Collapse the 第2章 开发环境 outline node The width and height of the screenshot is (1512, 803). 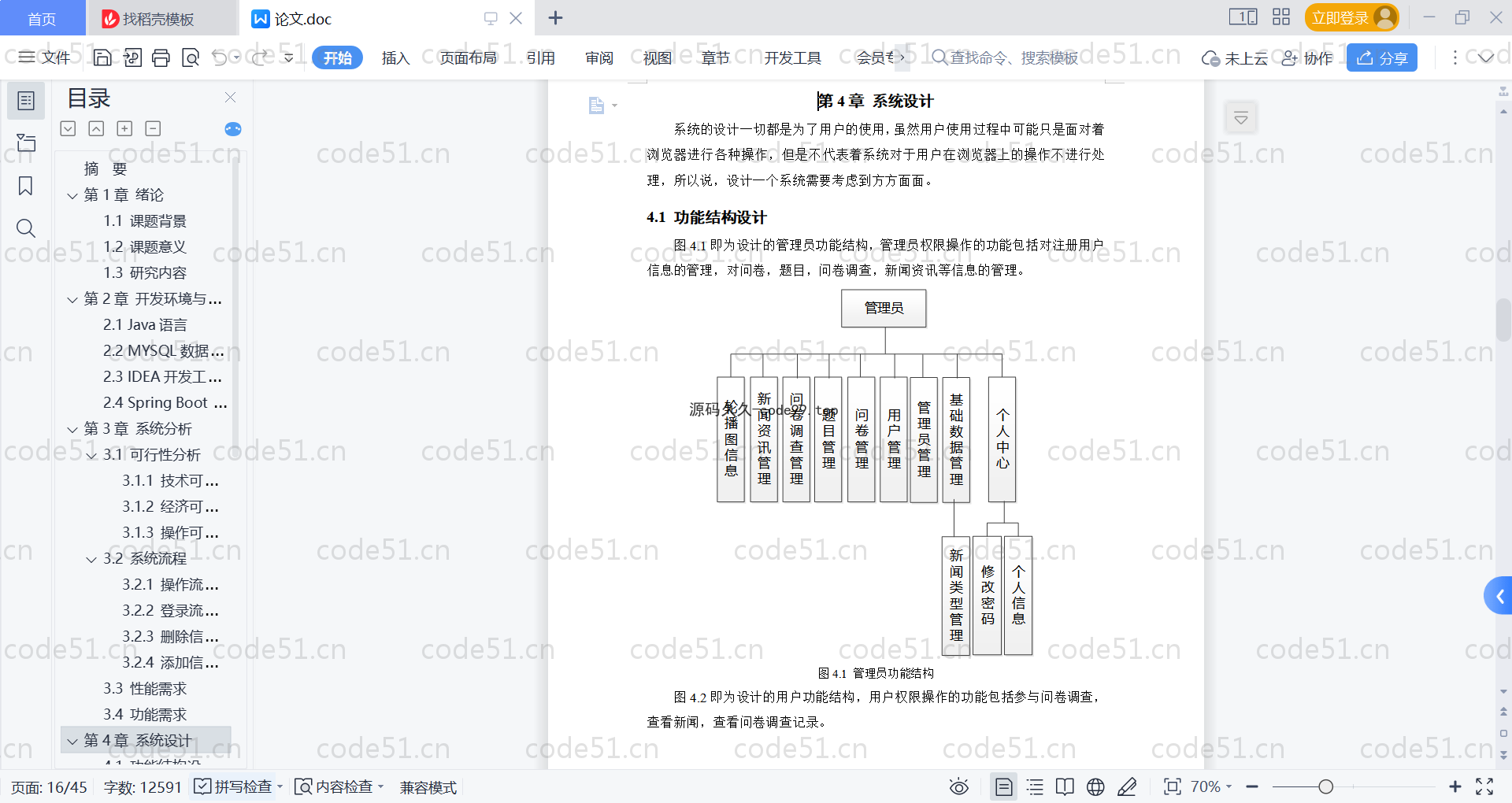72,299
